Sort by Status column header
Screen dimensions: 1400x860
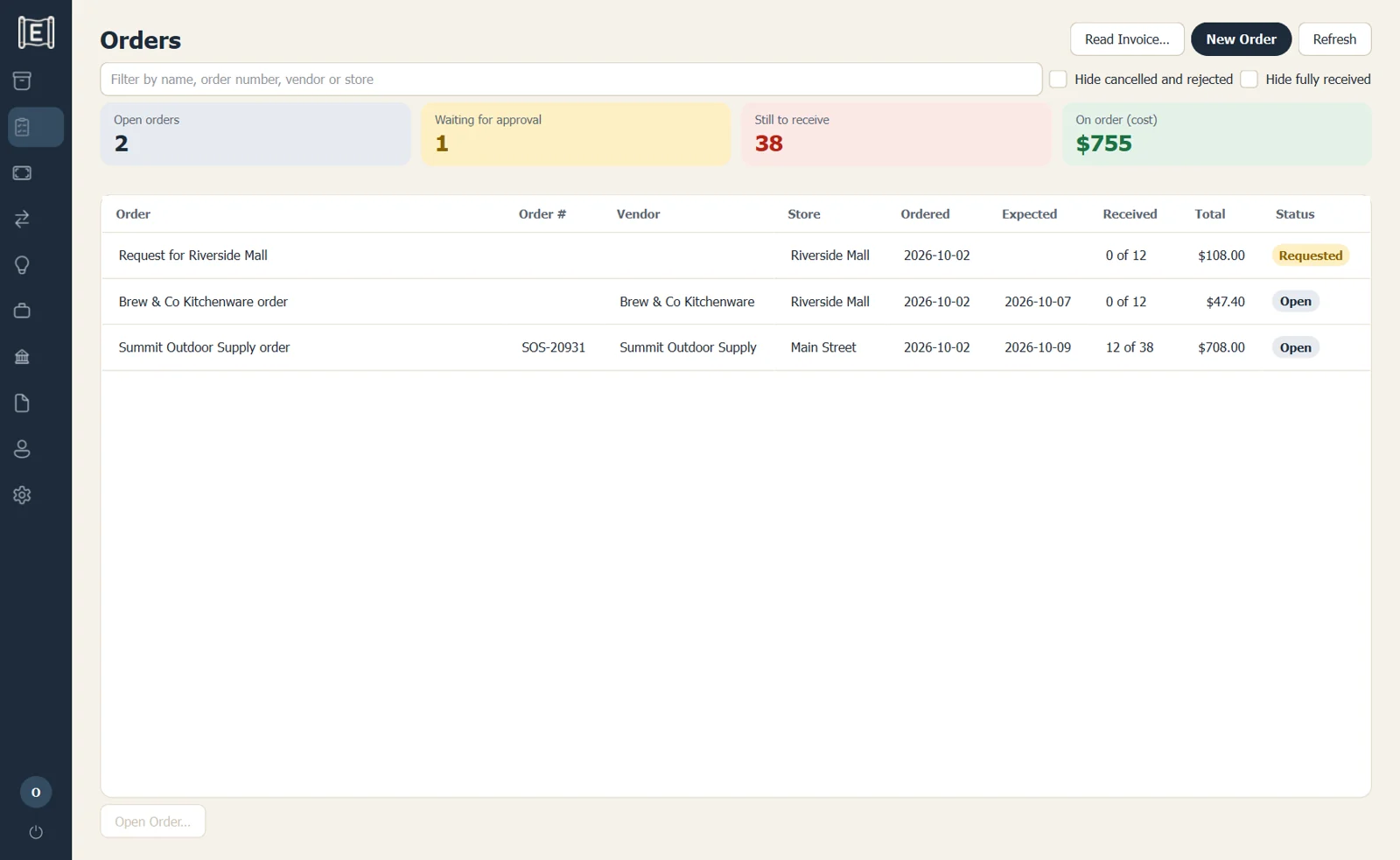(x=1295, y=214)
